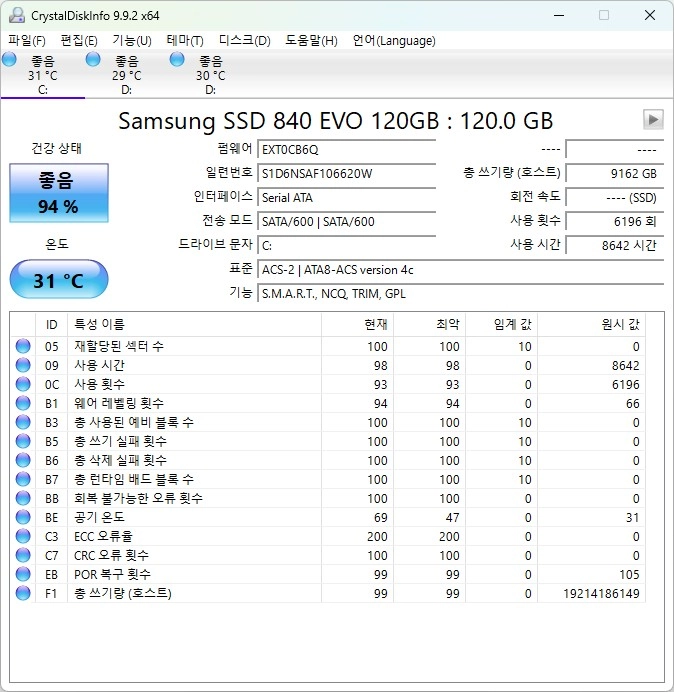Click the status icon for row BB
This screenshot has width=674, height=692.
tap(23, 498)
